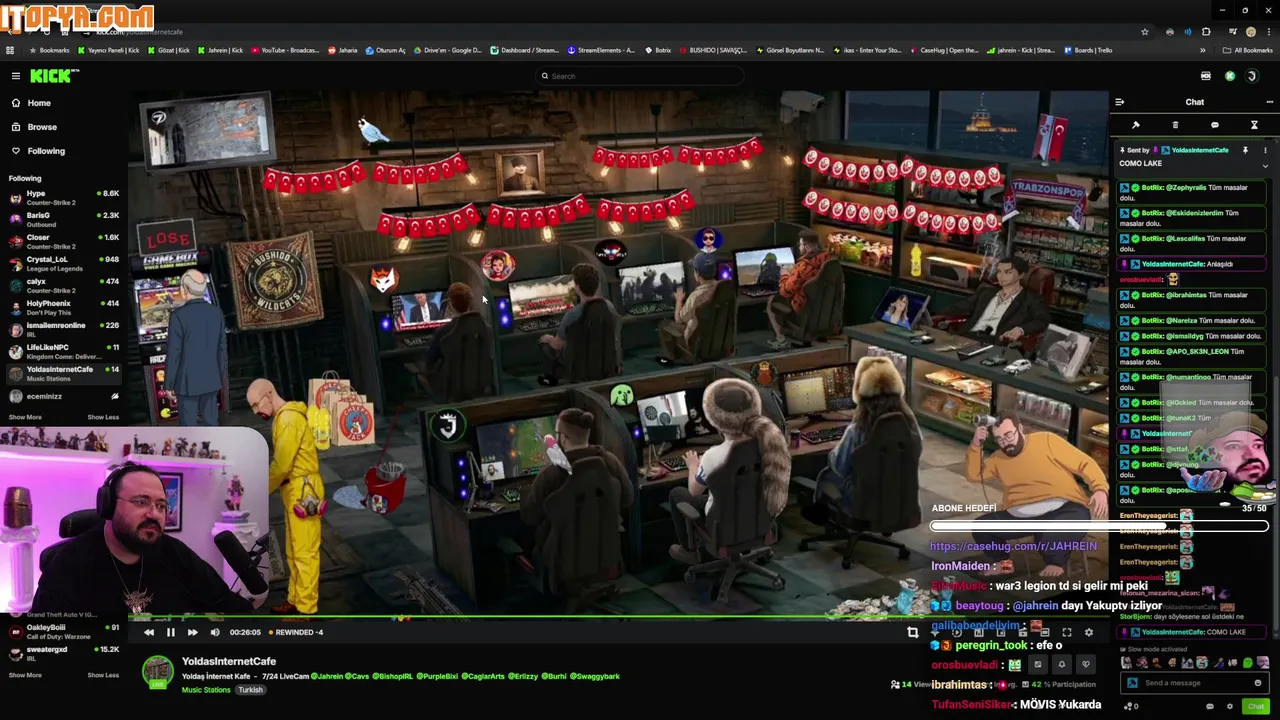Open the hourglass slow-mode icon
1280x720 pixels.
[1254, 125]
